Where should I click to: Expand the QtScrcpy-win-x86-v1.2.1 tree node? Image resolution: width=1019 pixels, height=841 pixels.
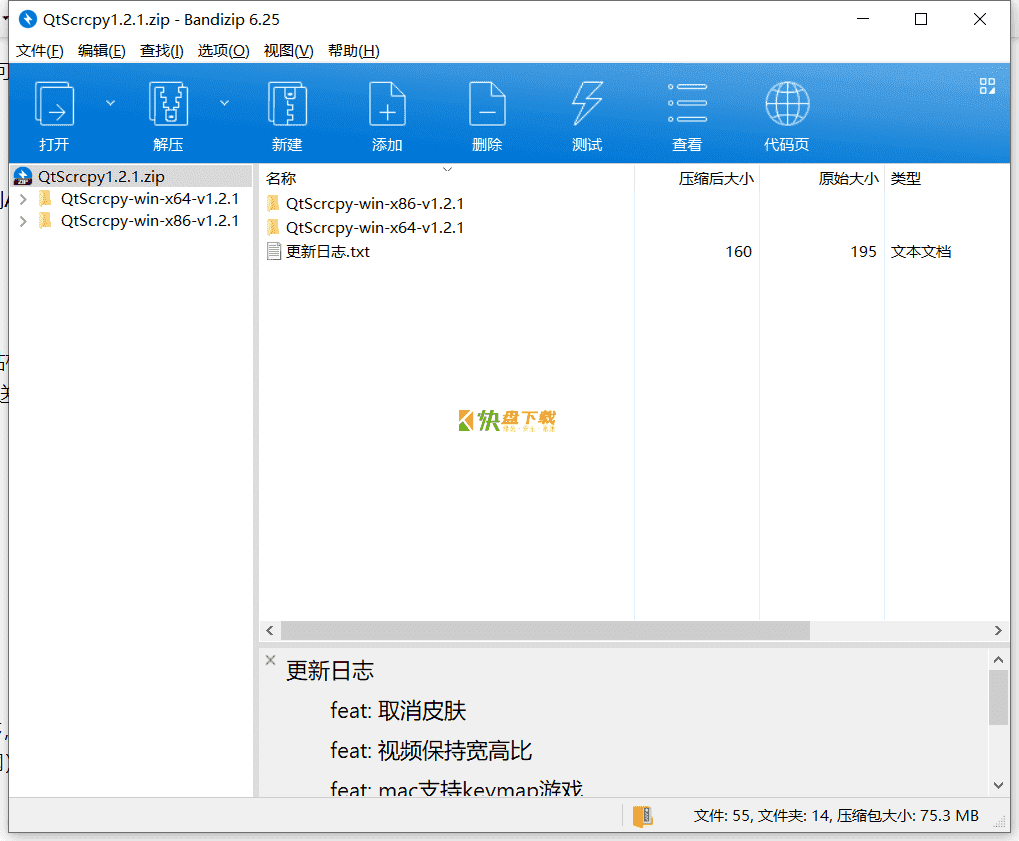pos(23,221)
